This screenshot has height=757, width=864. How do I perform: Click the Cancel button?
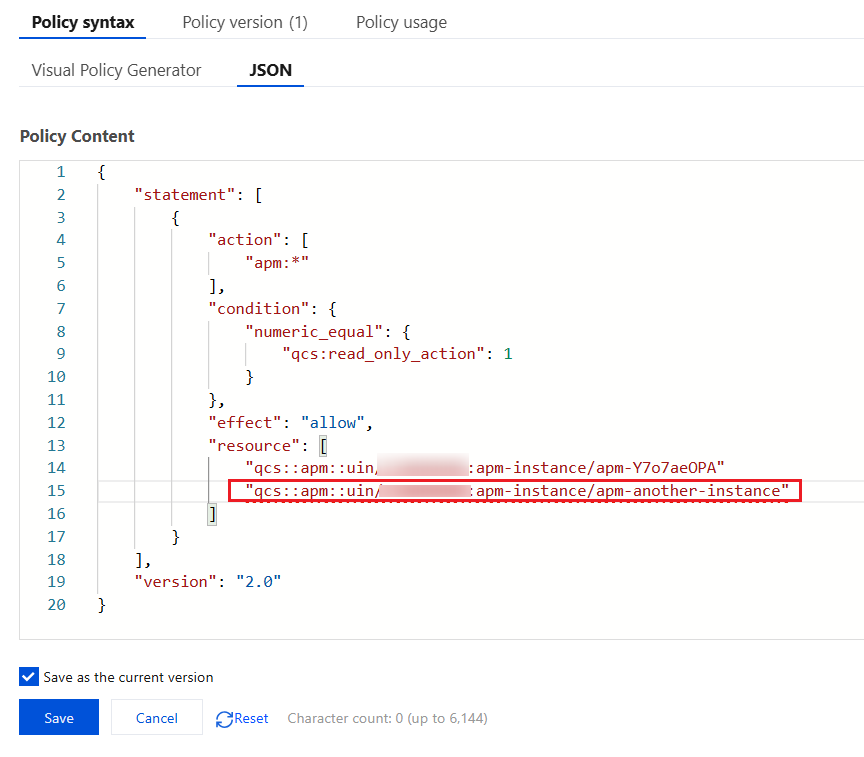156,718
